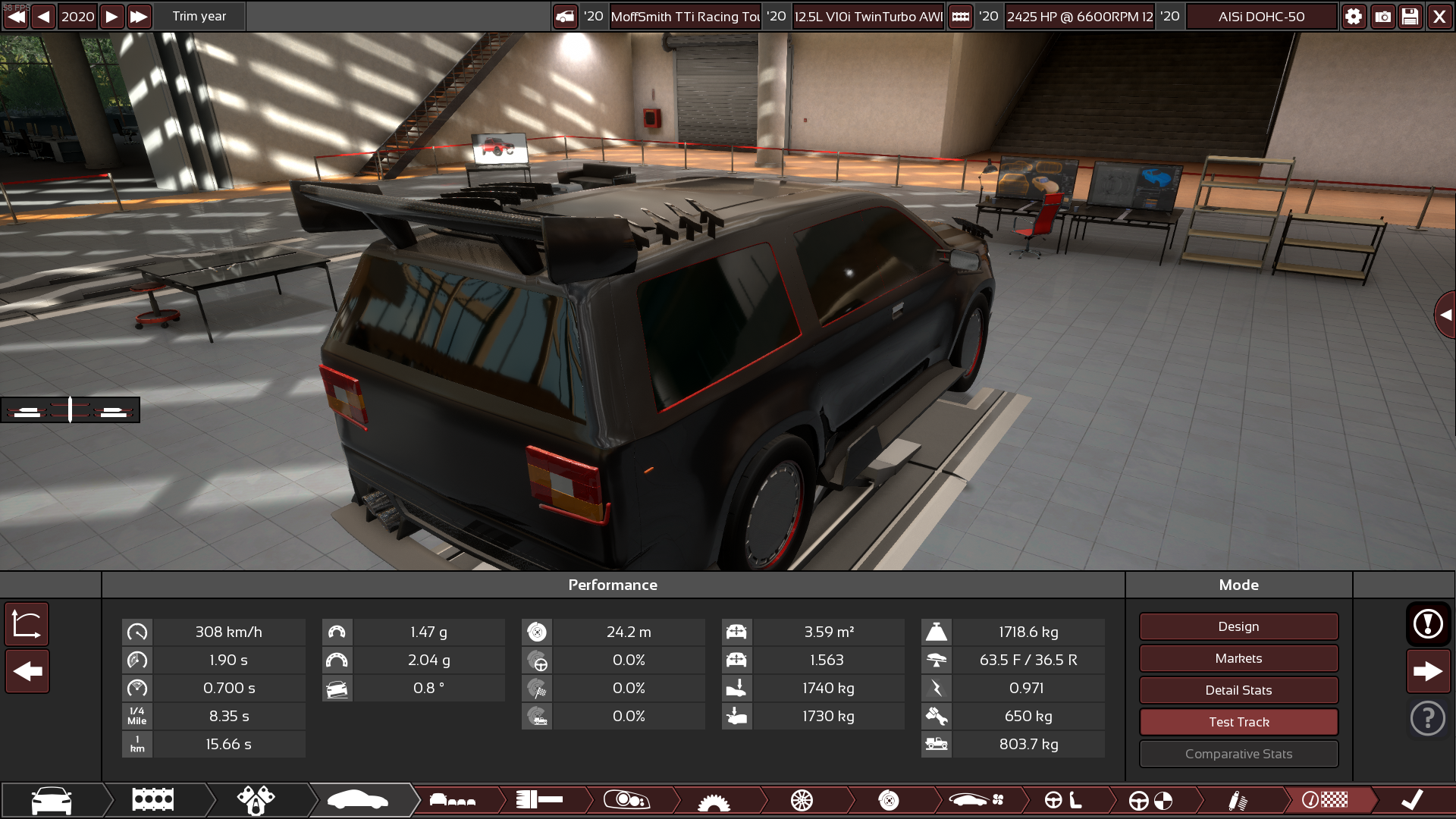Select the Detail Stats mode button
This screenshot has width=1456, height=819.
(x=1238, y=690)
